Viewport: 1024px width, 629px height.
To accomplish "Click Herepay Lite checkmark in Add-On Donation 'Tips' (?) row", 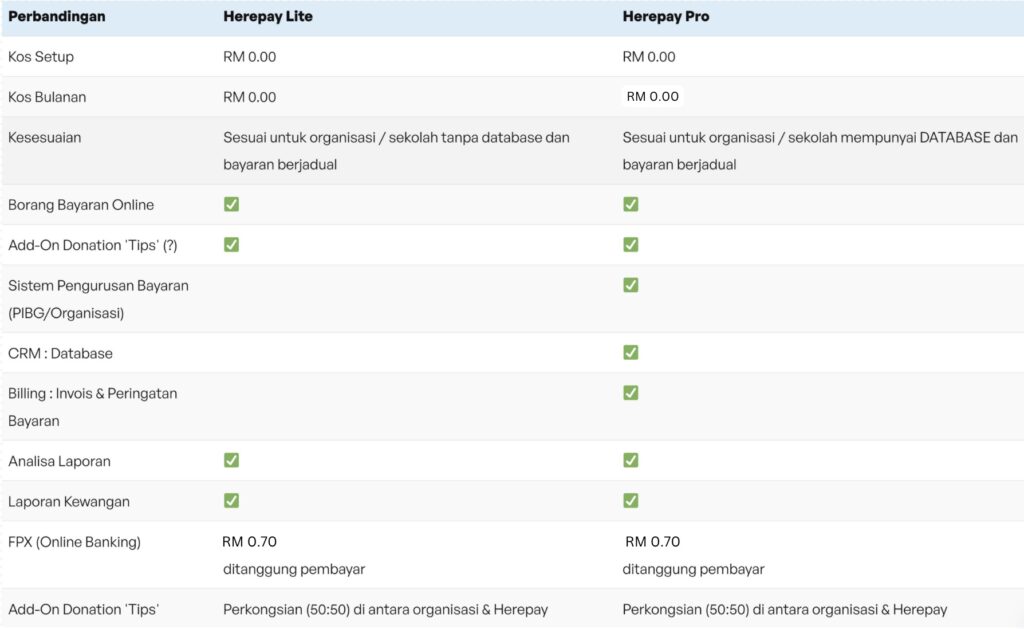I will [231, 245].
